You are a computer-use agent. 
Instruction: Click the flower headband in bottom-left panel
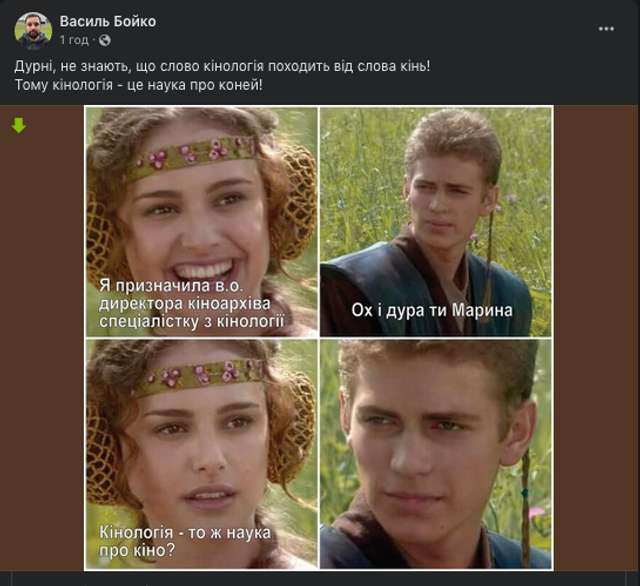200,375
